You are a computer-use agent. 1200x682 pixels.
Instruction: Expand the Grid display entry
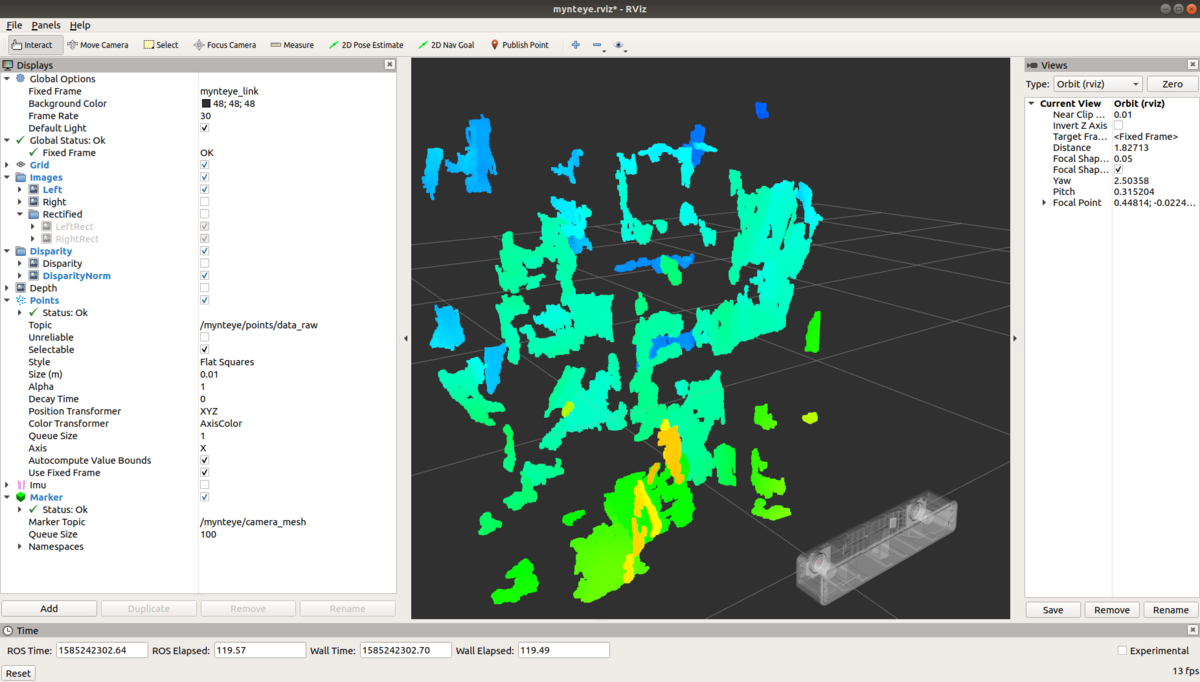7,165
